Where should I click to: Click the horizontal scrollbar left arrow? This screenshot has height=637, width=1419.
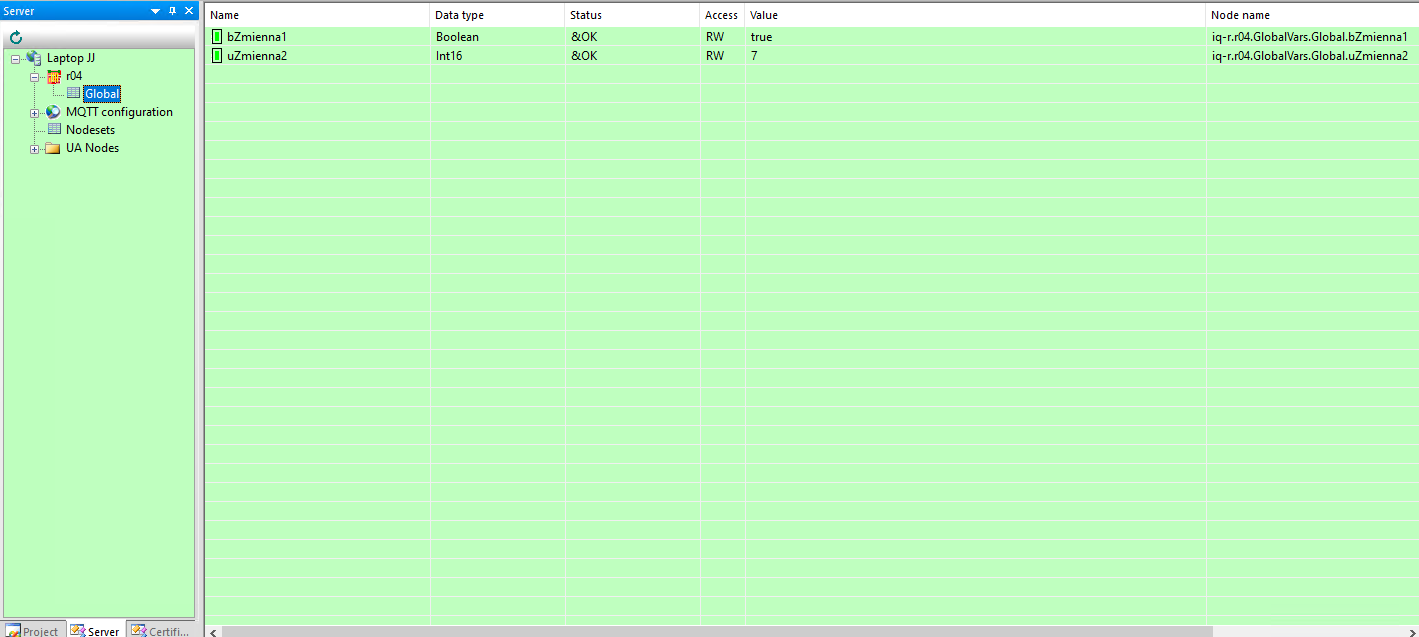(213, 632)
